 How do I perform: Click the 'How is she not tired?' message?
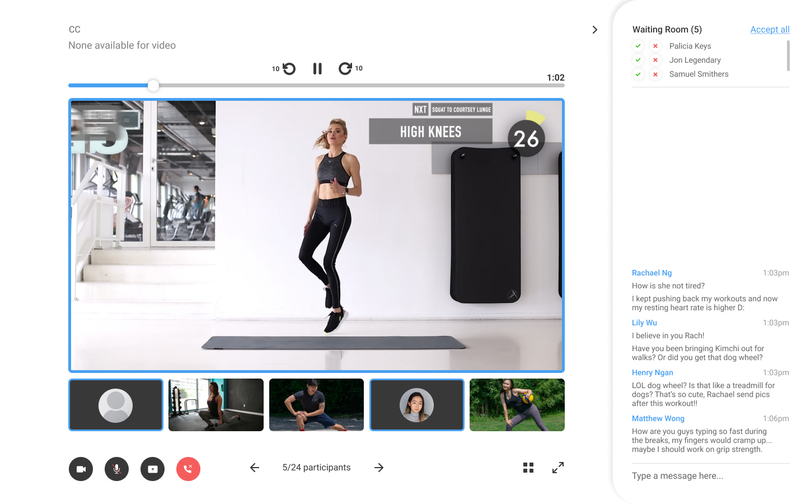(x=668, y=286)
